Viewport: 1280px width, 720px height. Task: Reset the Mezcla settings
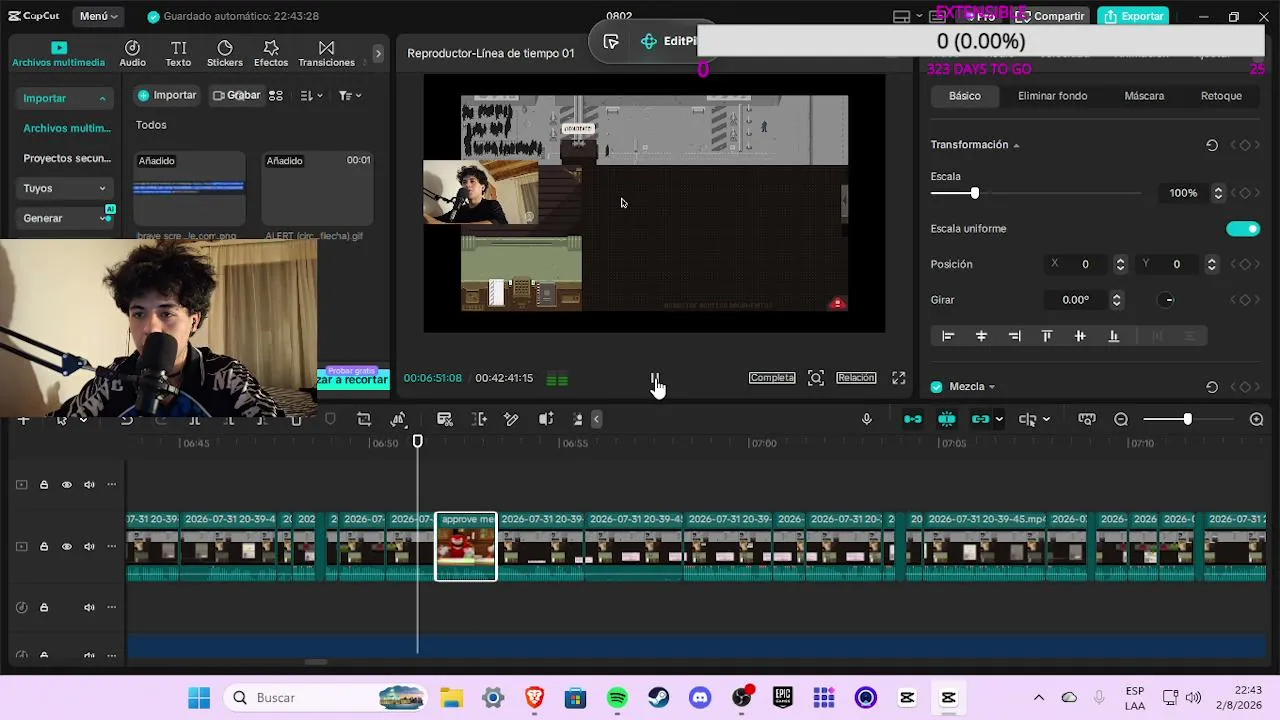coord(1212,387)
